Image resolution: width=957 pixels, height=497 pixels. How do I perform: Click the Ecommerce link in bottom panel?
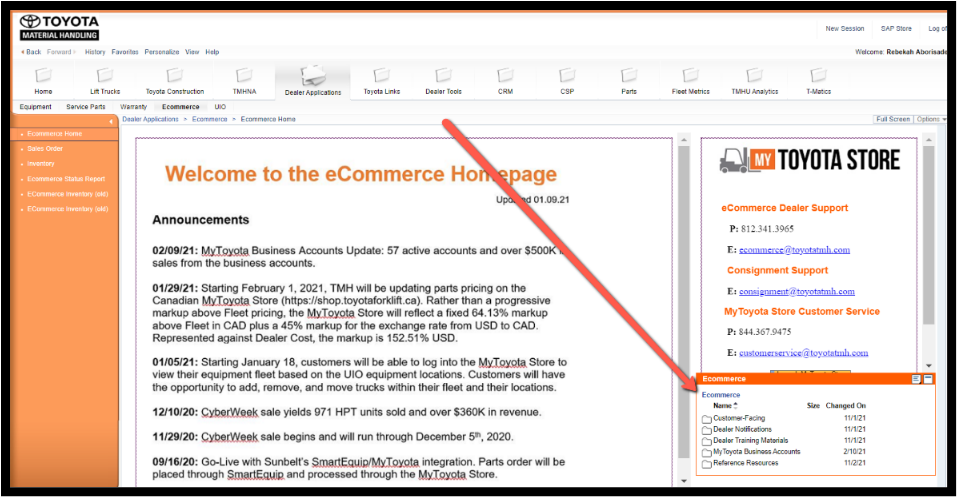(720, 395)
